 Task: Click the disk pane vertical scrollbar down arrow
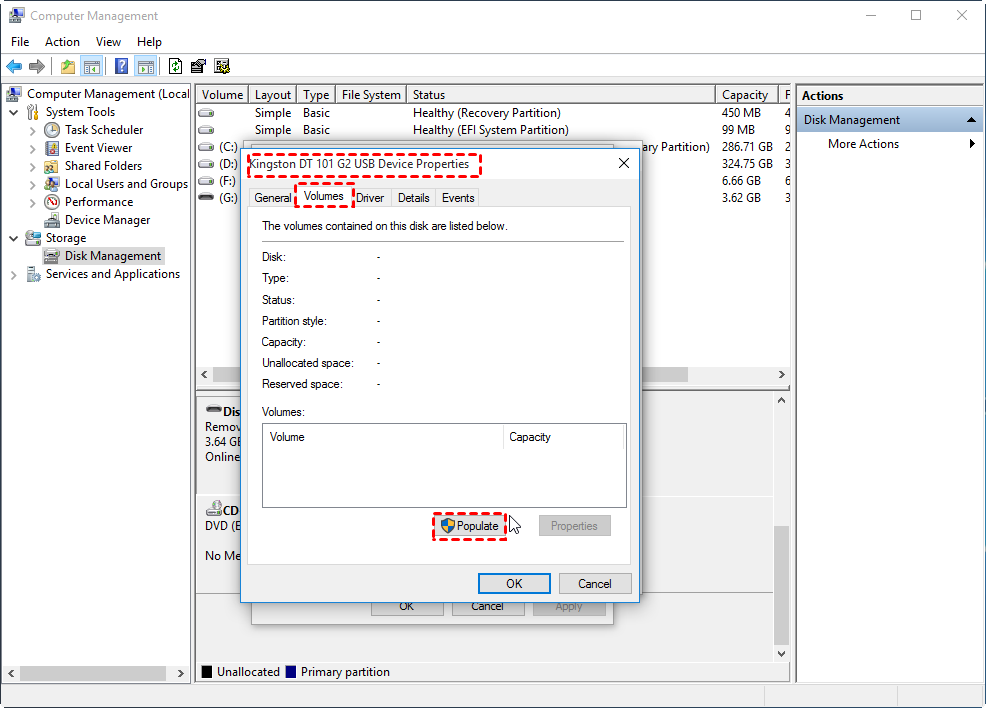782,654
